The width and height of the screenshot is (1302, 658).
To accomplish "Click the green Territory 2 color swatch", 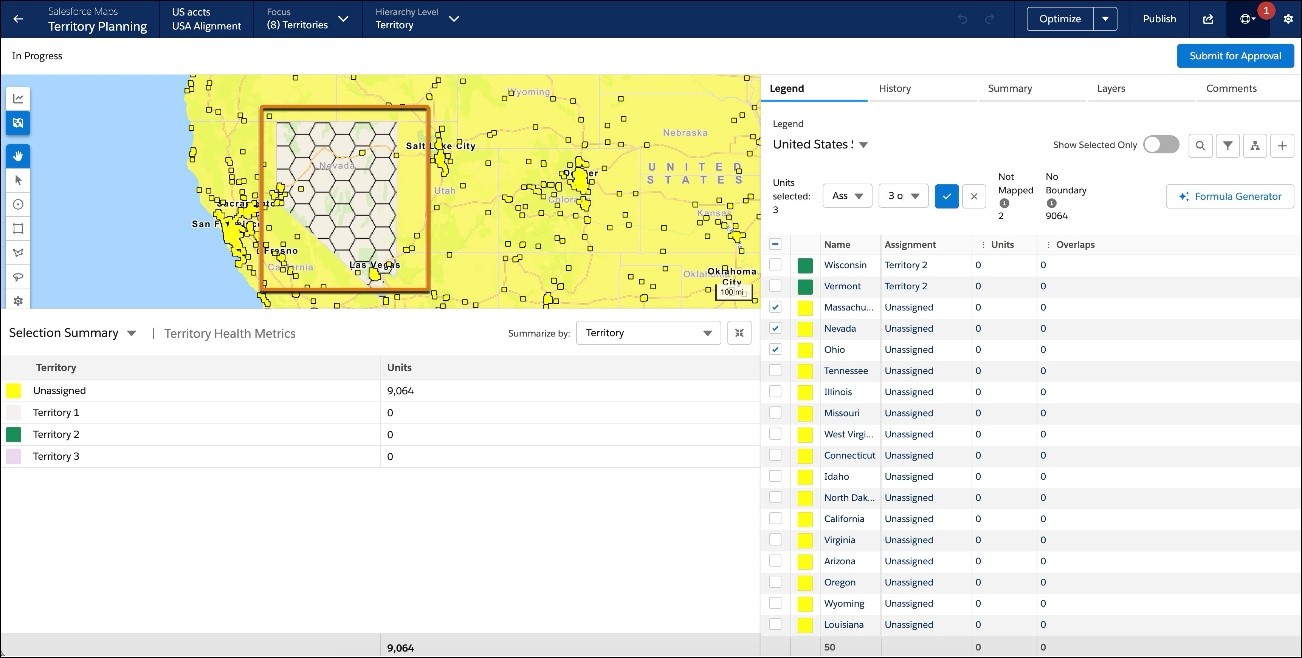I will click(x=13, y=435).
